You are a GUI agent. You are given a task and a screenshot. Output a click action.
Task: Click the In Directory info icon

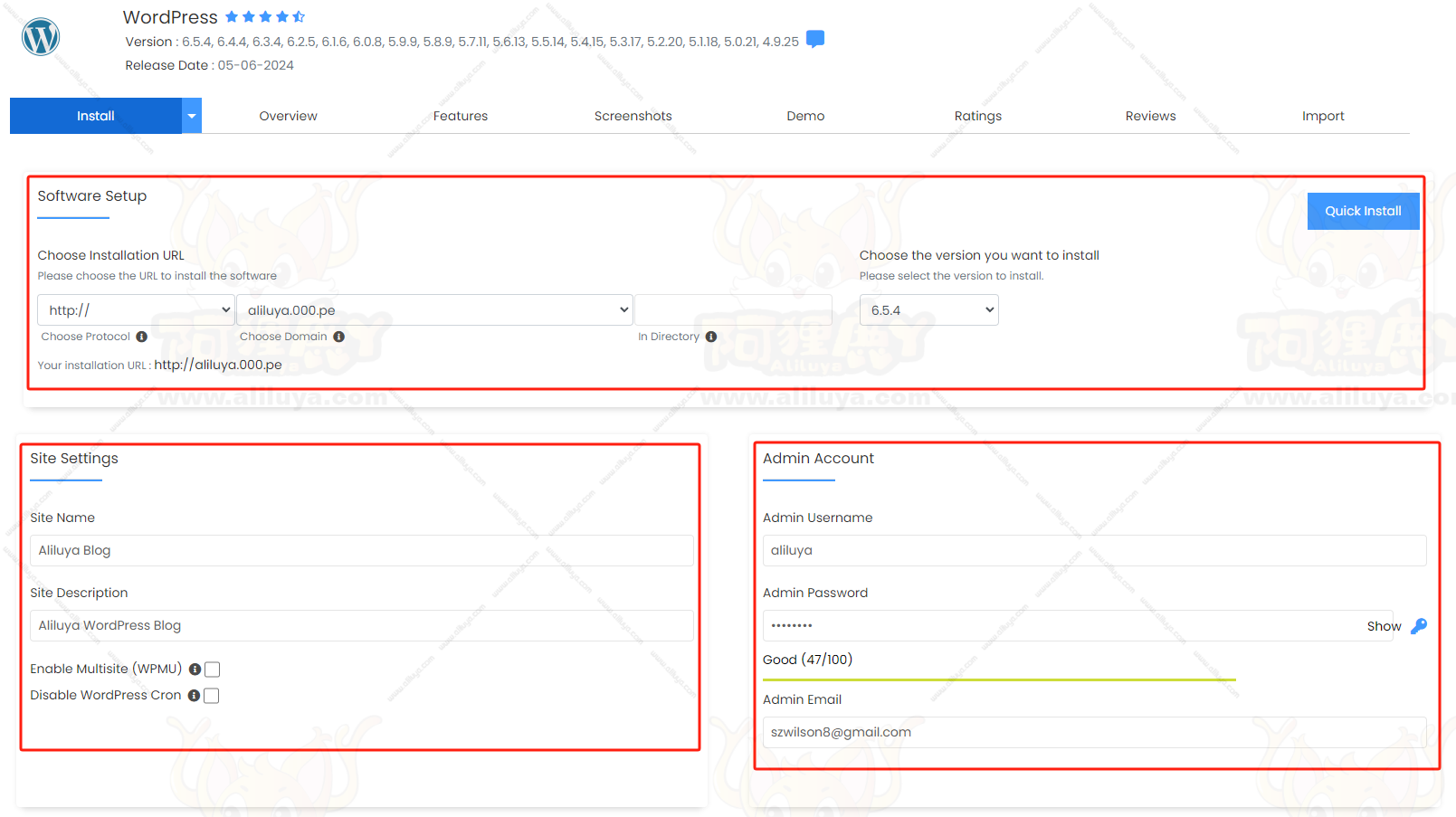[x=711, y=337]
